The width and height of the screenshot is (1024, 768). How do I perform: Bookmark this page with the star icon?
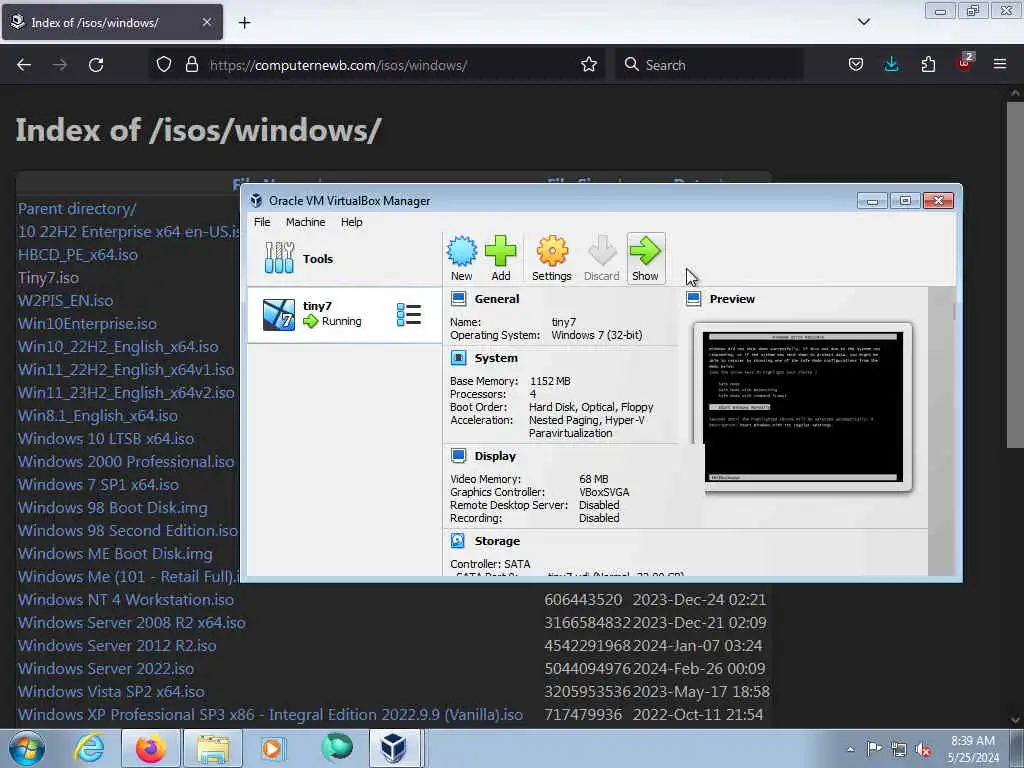pyautogui.click(x=589, y=65)
